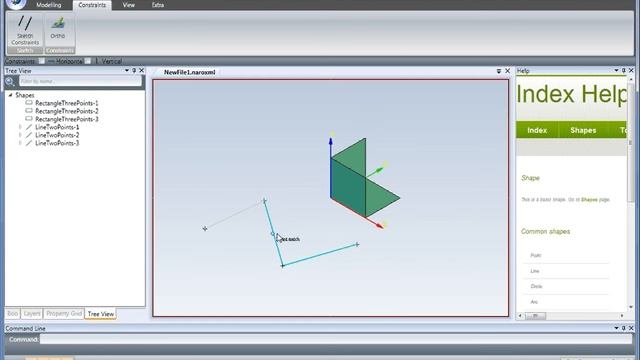This screenshot has width=640, height=360.
Task: Switch to the Boo bottom tab
Action: [13, 313]
